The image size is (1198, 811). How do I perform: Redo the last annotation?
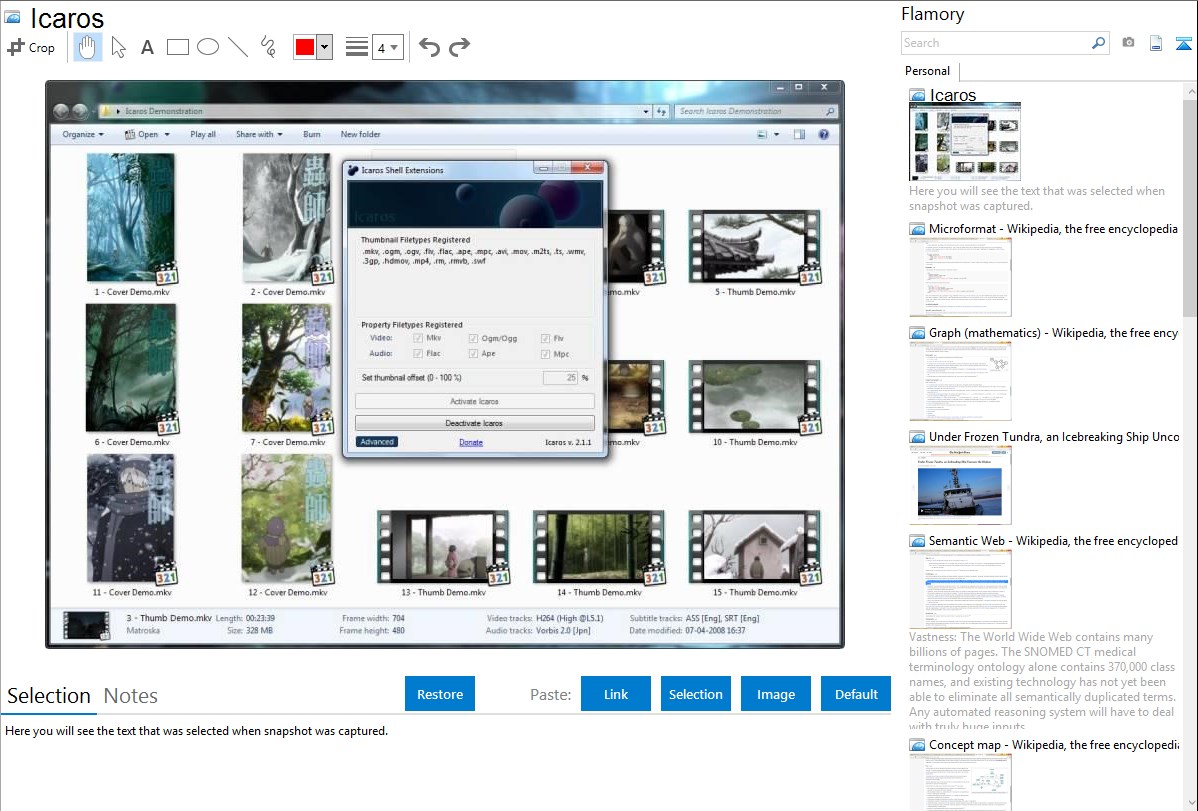coord(459,47)
